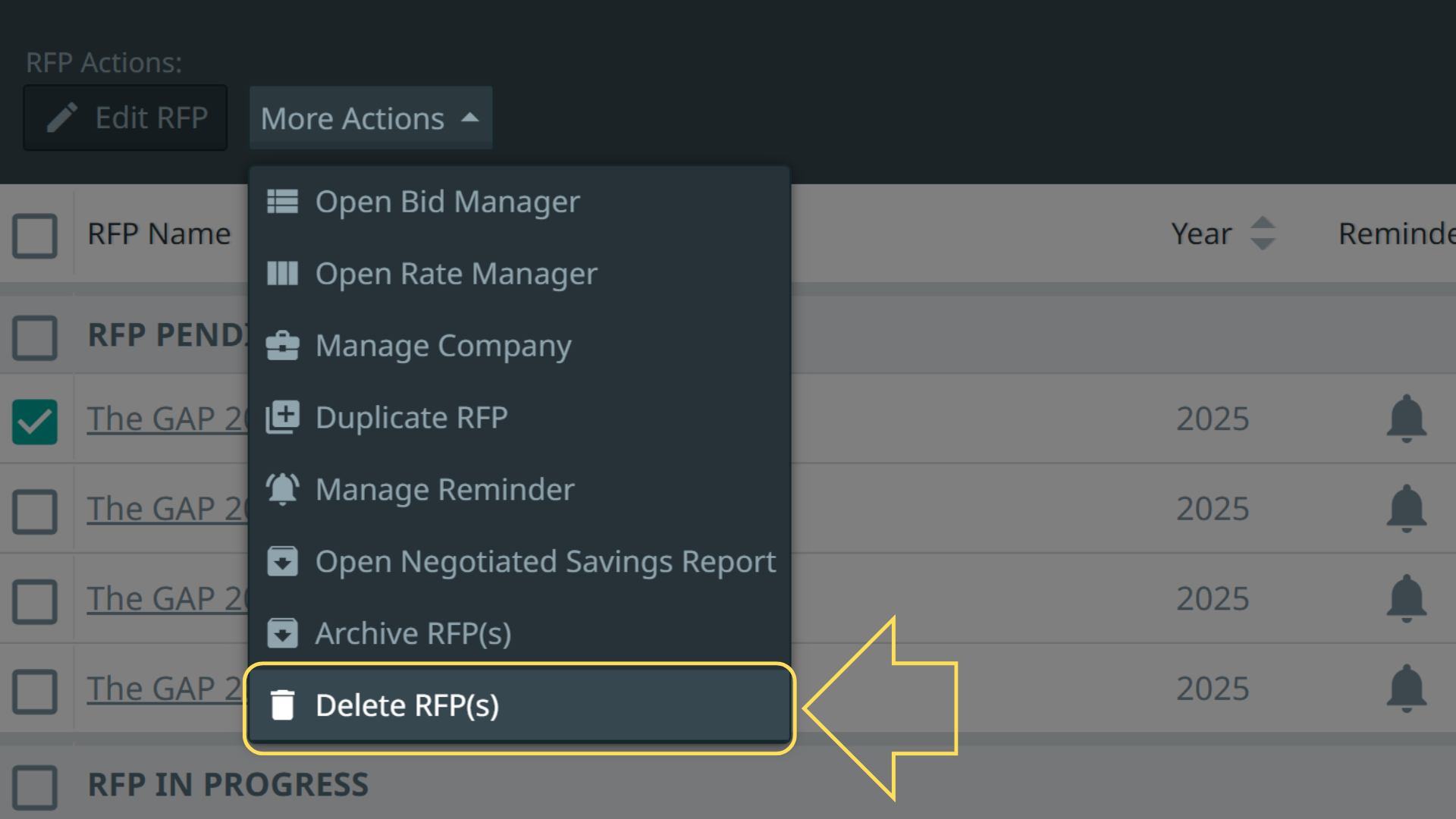Click the Manage Reminder ringing bell icon
Viewport: 1456px width, 819px height.
[282, 489]
